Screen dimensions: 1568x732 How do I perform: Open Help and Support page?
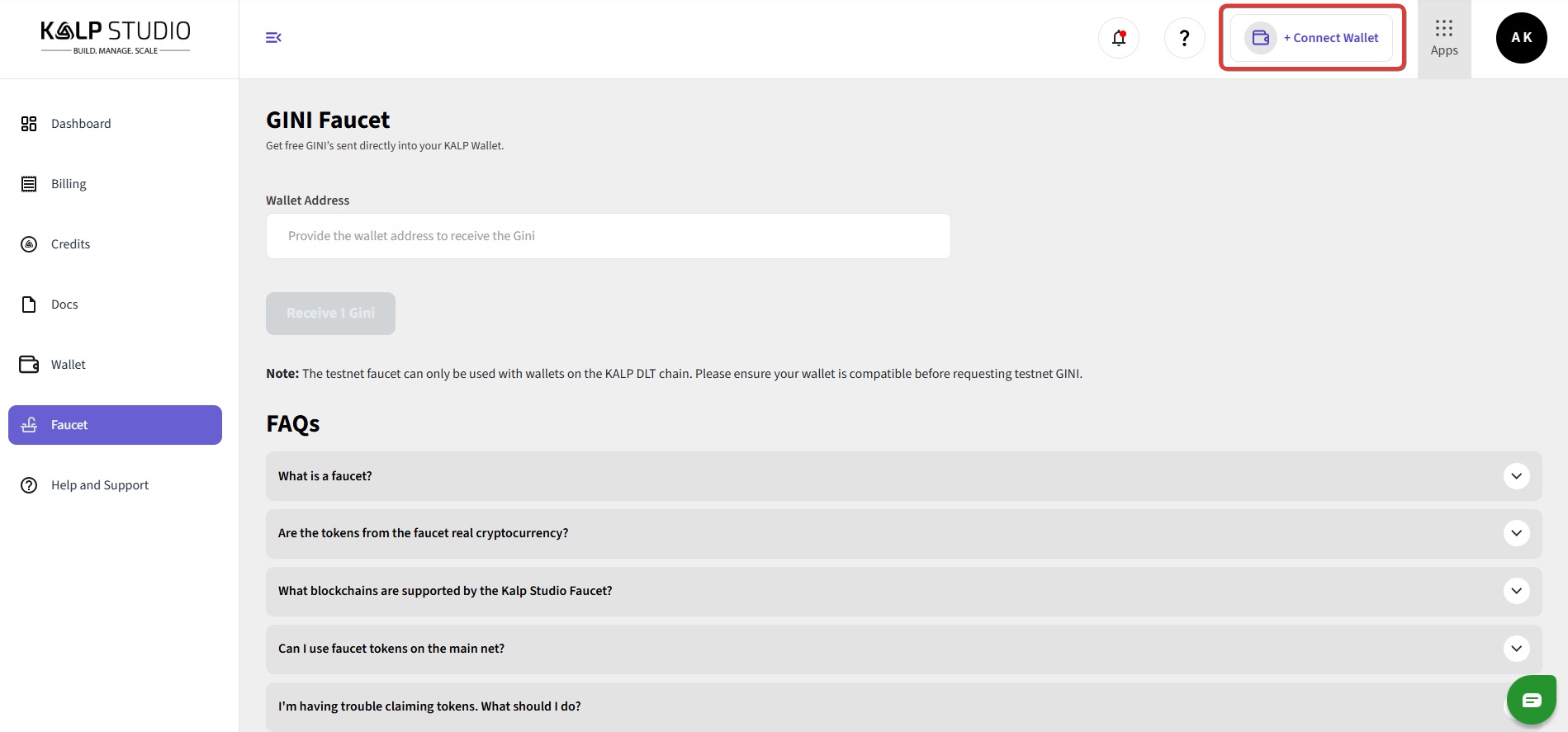[x=99, y=485]
